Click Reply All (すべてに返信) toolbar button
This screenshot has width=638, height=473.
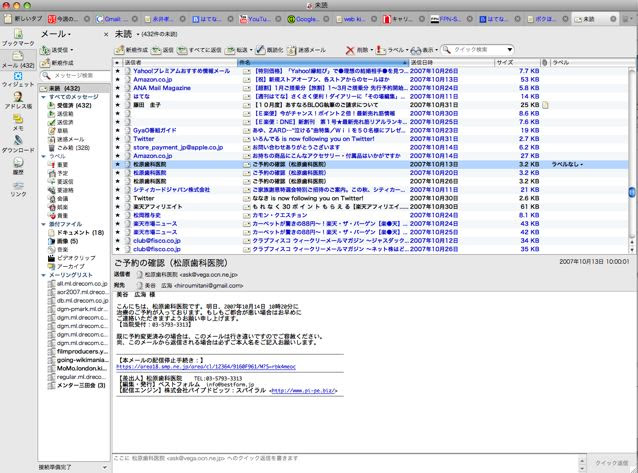[x=199, y=50]
